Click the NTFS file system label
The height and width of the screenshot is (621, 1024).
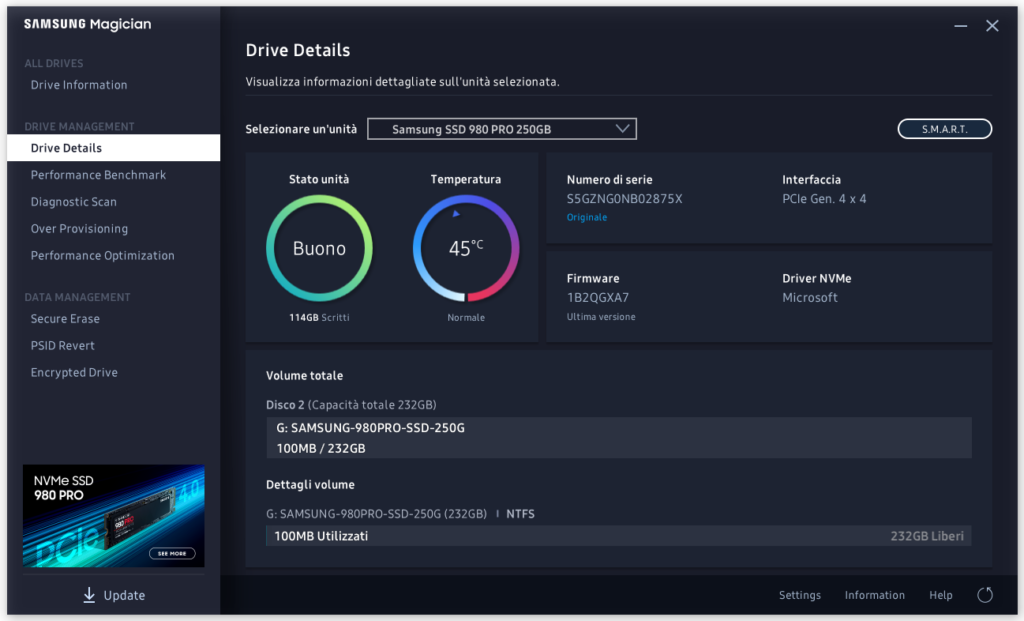pos(520,514)
